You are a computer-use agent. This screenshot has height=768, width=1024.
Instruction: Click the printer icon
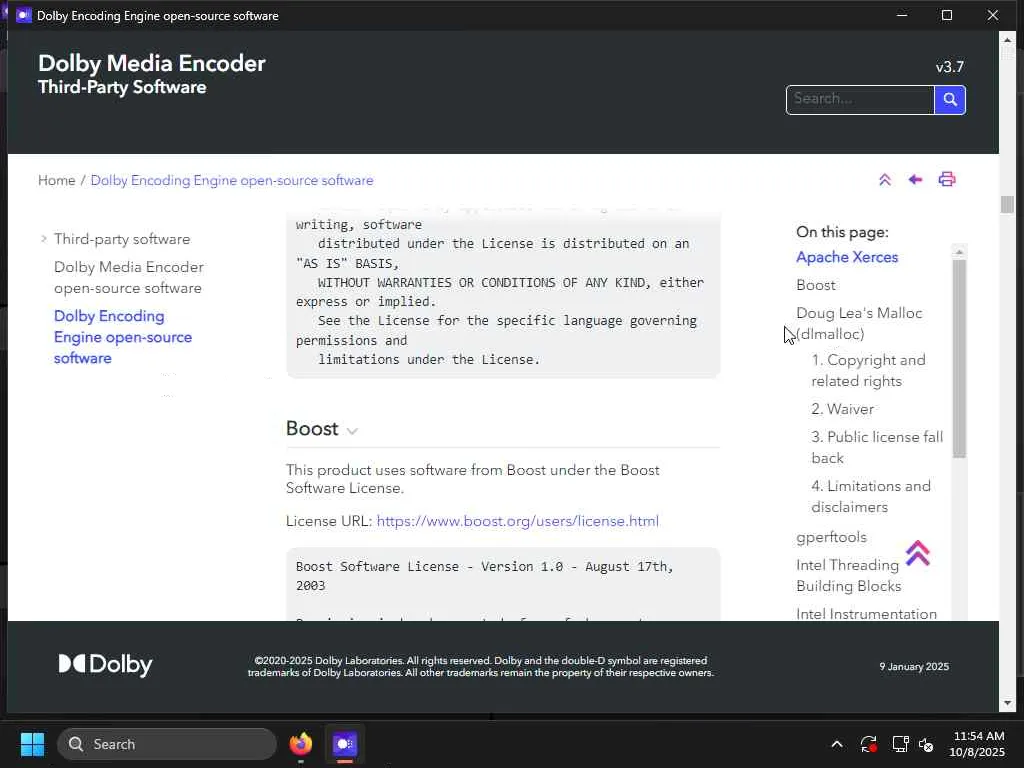[x=947, y=180]
